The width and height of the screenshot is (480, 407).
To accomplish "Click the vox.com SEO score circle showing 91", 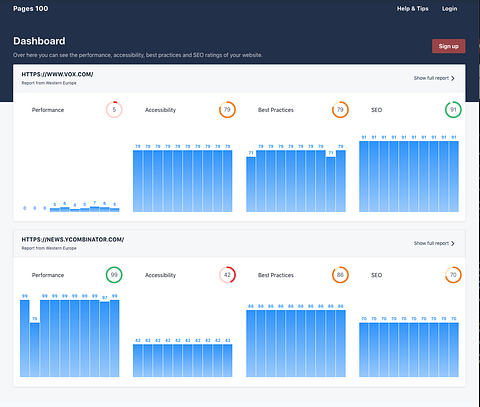I will click(453, 110).
